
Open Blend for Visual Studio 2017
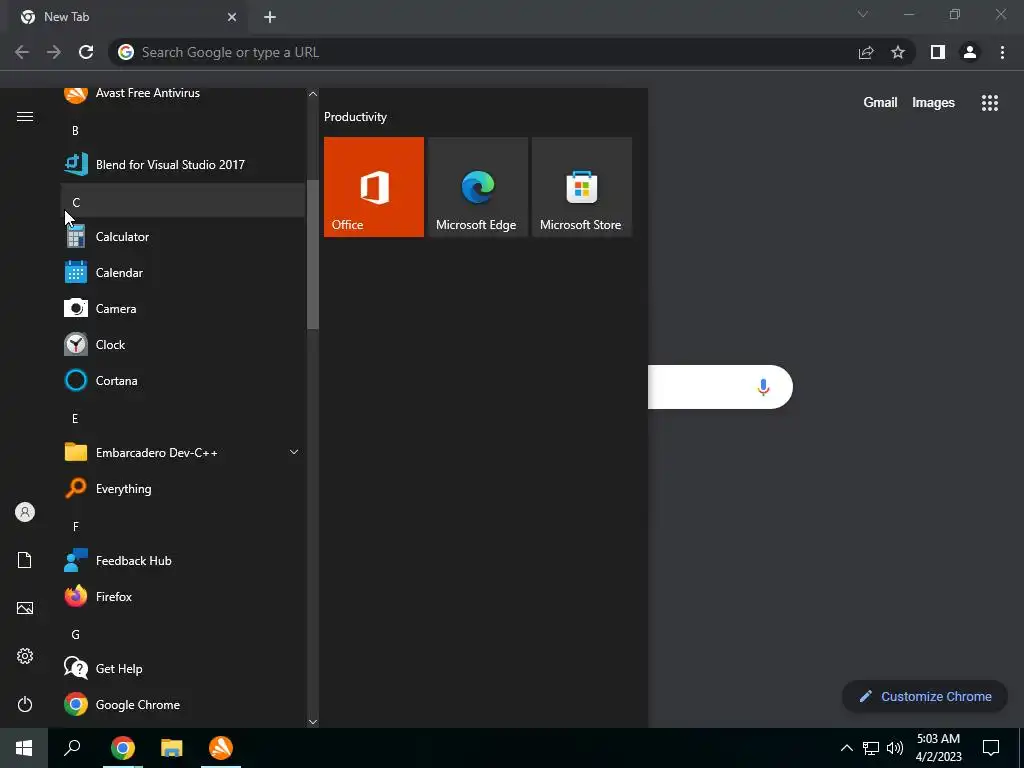click(183, 165)
